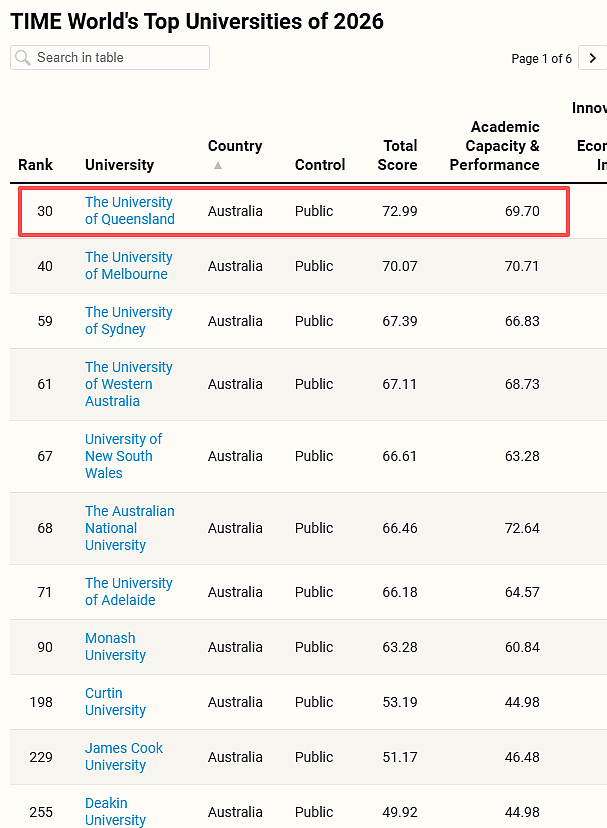Open University of Western Australia link
607x828 pixels.
point(128,384)
